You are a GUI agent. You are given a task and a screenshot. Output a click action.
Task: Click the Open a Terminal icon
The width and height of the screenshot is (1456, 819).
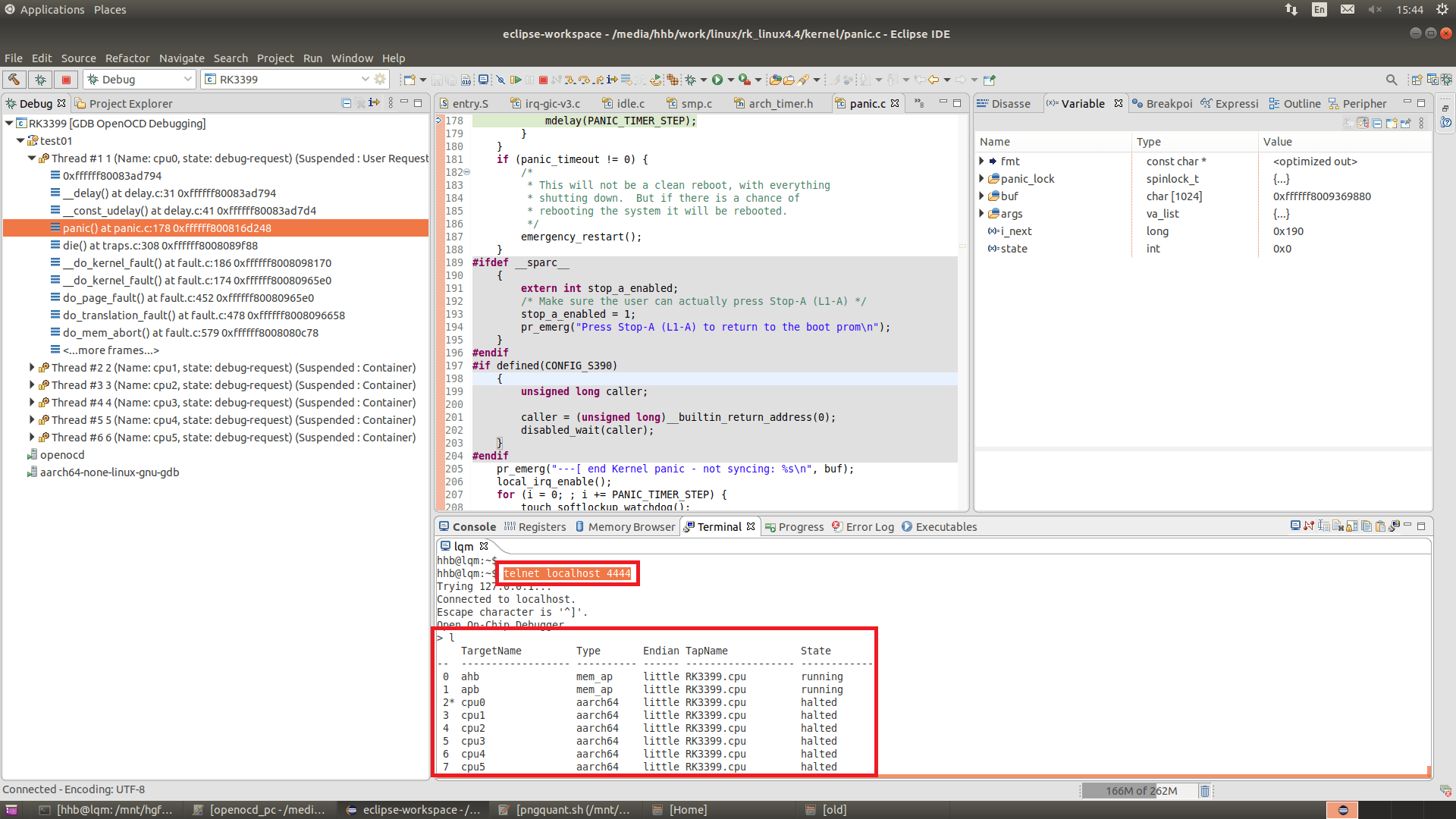(x=1296, y=526)
